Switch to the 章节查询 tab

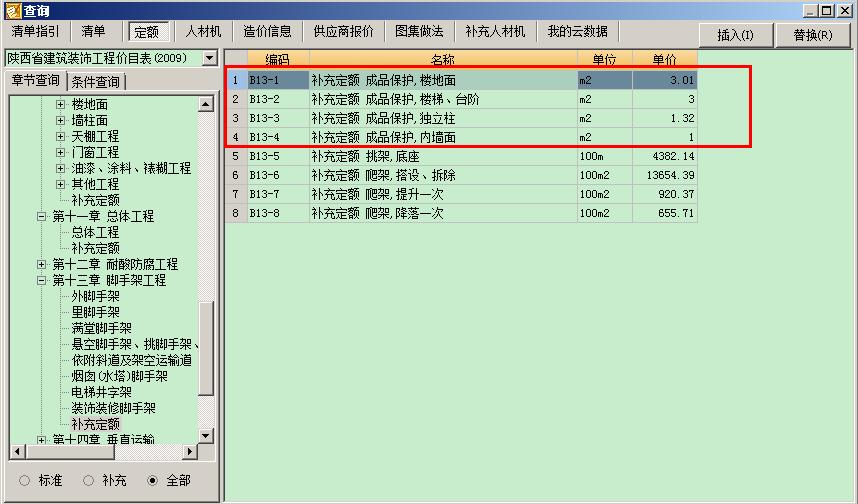tap(36, 80)
